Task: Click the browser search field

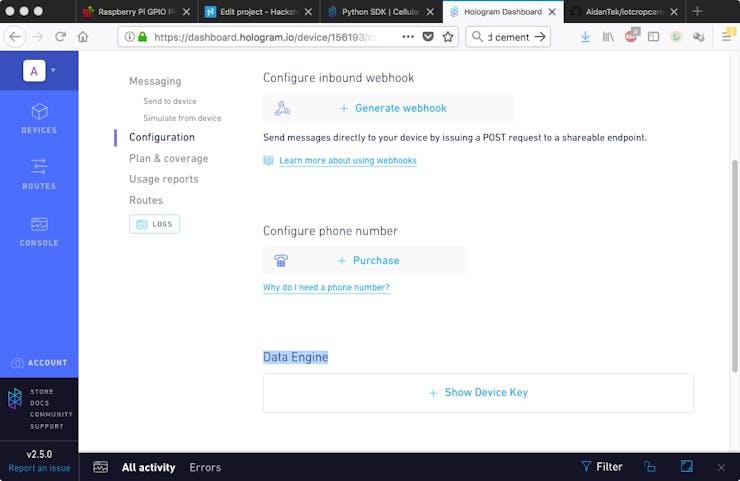Action: tap(508, 37)
